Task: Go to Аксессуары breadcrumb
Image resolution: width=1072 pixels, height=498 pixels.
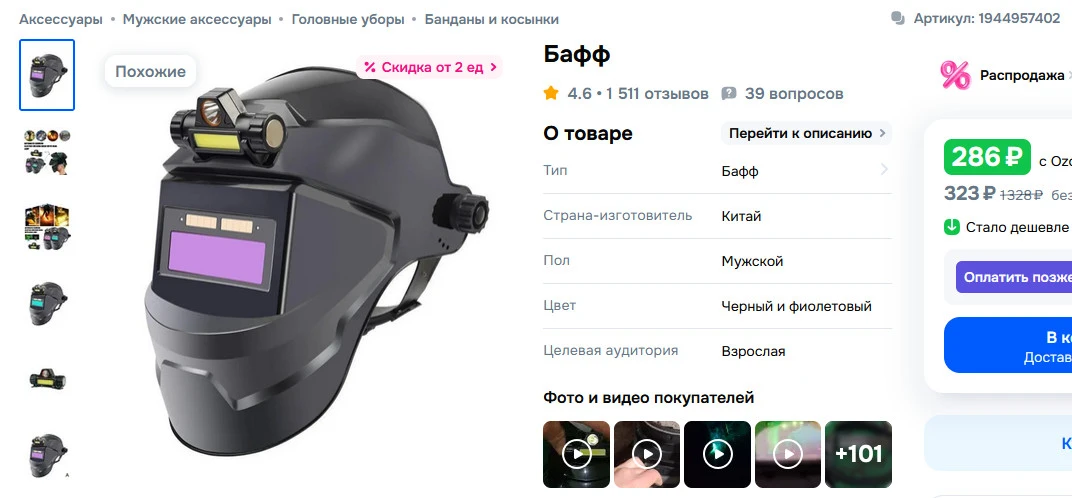Action: click(61, 19)
